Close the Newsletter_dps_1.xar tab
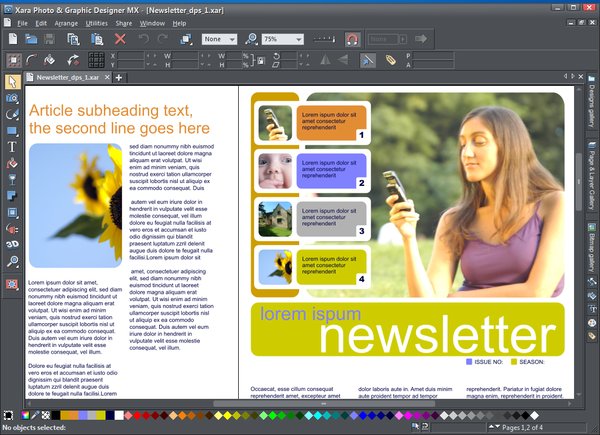600x435 pixels. pyautogui.click(x=107, y=77)
